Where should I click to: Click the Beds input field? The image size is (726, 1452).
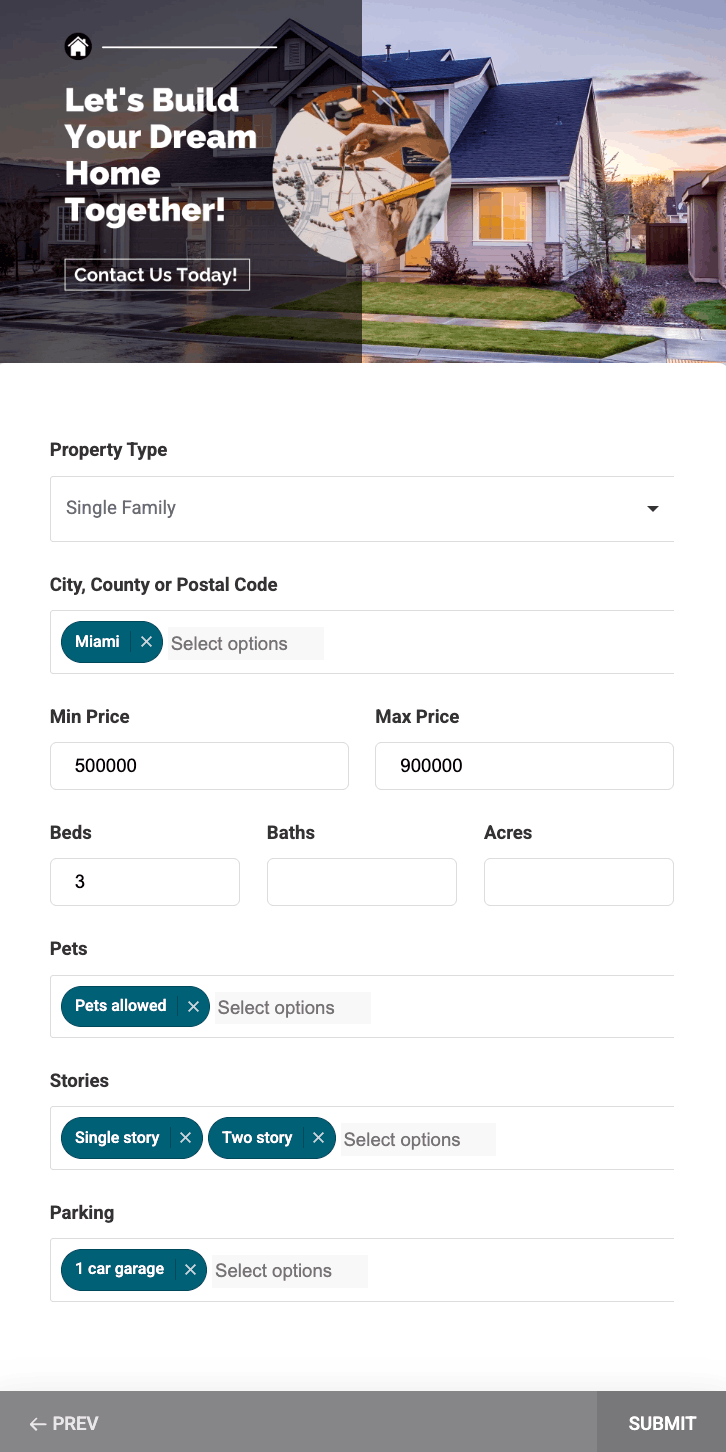[145, 882]
